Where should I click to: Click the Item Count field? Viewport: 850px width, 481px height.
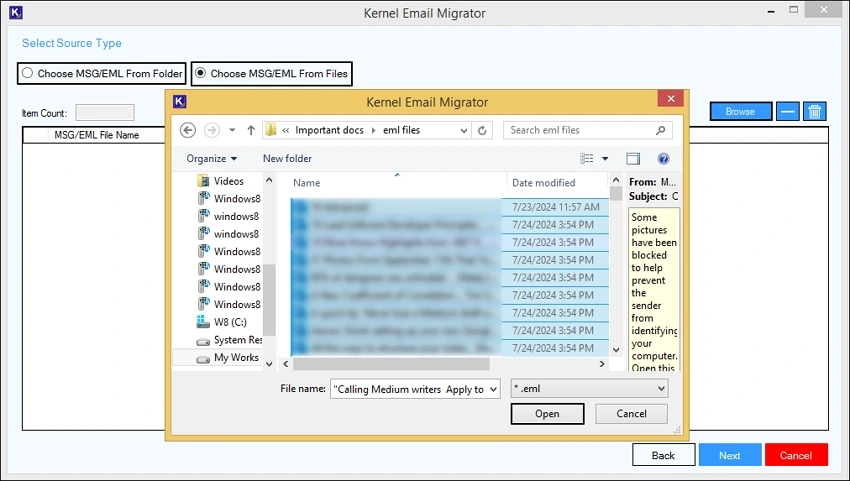coord(105,113)
